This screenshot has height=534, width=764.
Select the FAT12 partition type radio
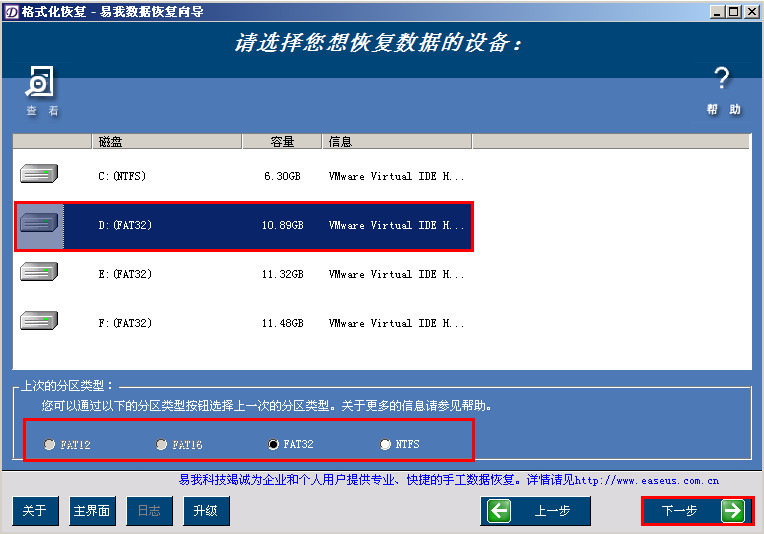pyautogui.click(x=49, y=444)
